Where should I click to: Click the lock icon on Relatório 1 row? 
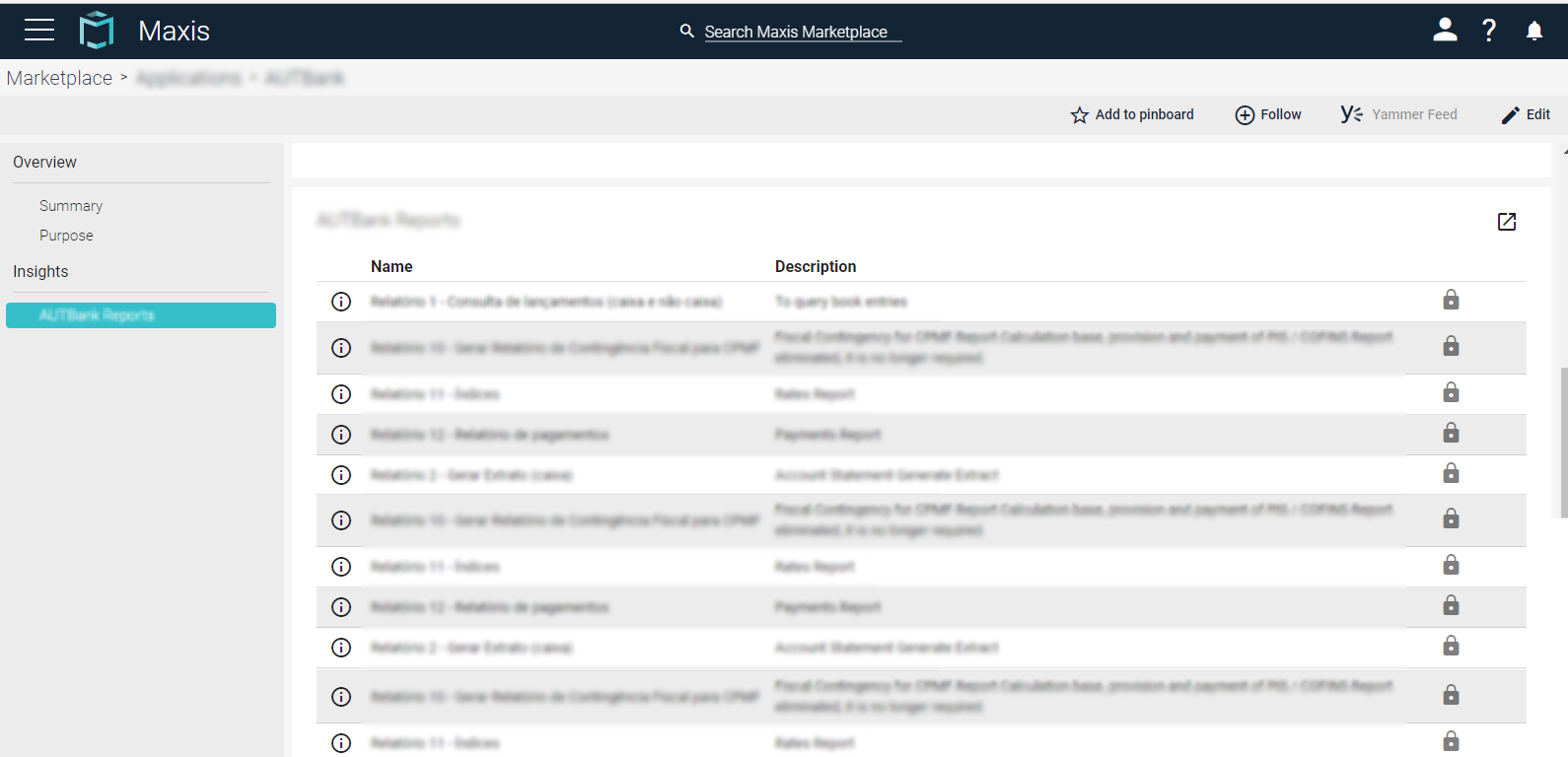[x=1451, y=300]
